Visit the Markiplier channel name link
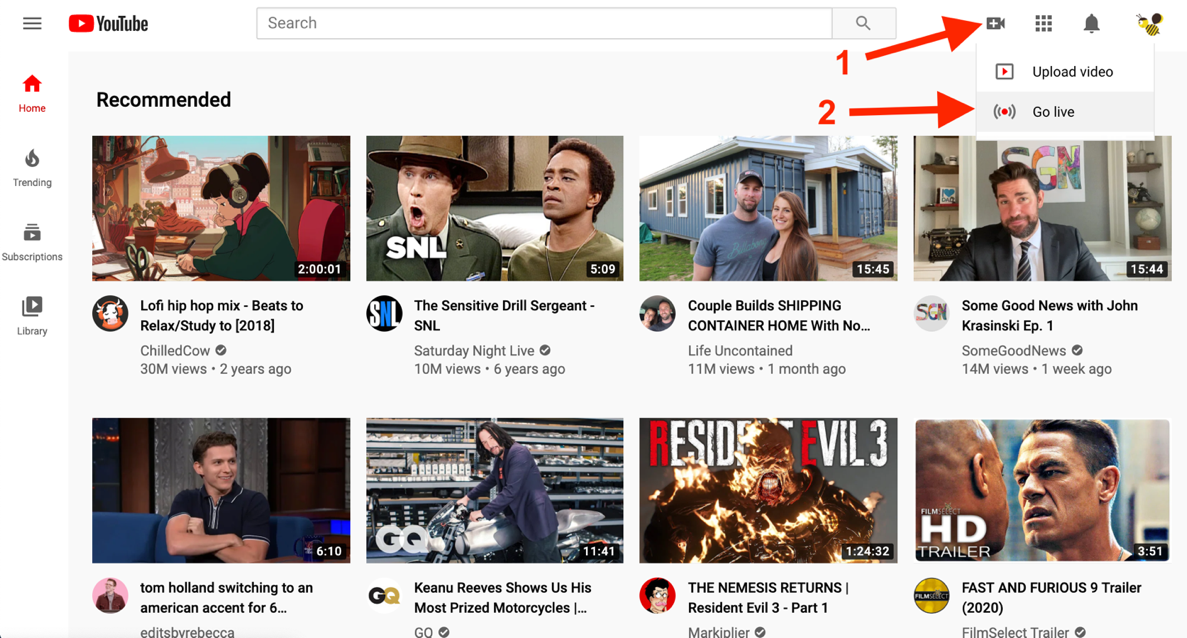1187x638 pixels. coord(718,631)
